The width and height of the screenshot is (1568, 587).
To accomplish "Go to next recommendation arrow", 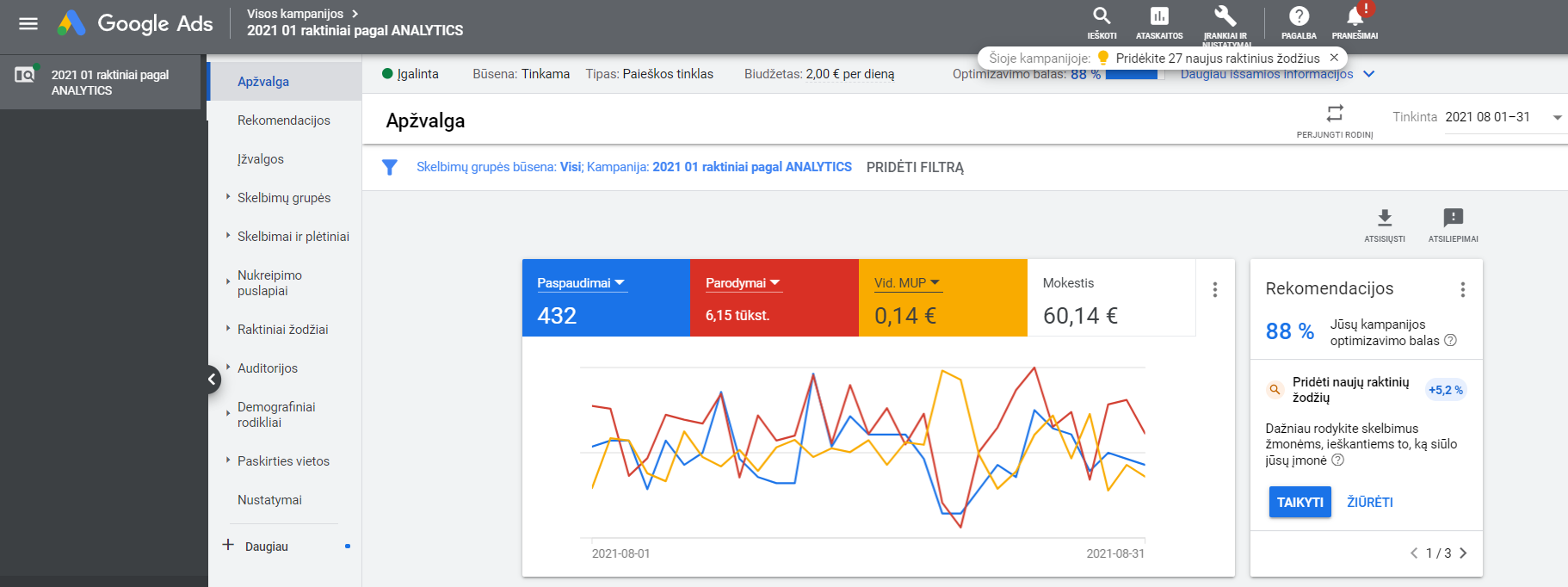I will pyautogui.click(x=1463, y=553).
